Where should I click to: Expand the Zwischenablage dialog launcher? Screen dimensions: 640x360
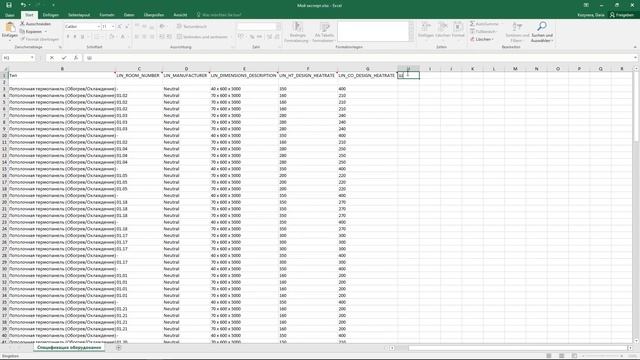60,47
